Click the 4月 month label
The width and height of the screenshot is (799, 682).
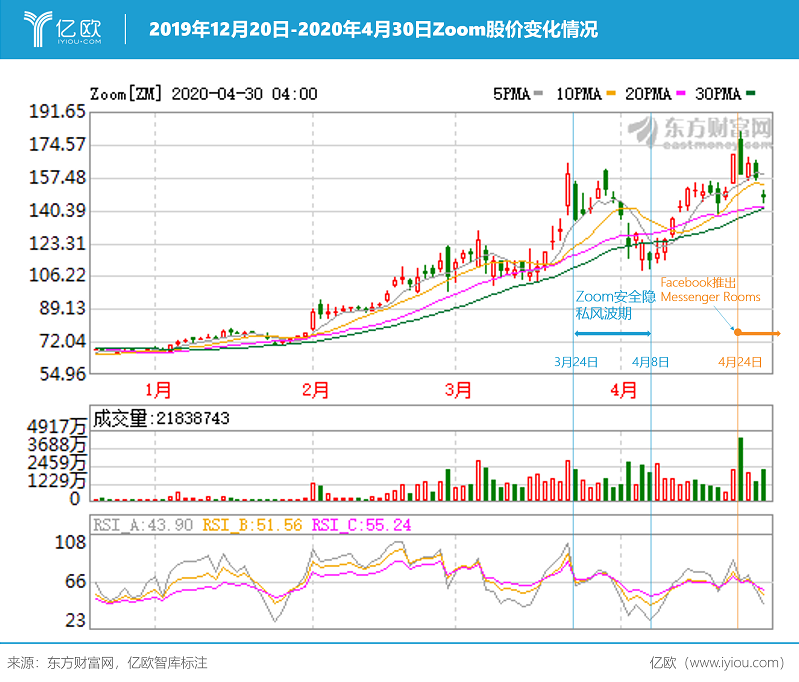coord(624,390)
